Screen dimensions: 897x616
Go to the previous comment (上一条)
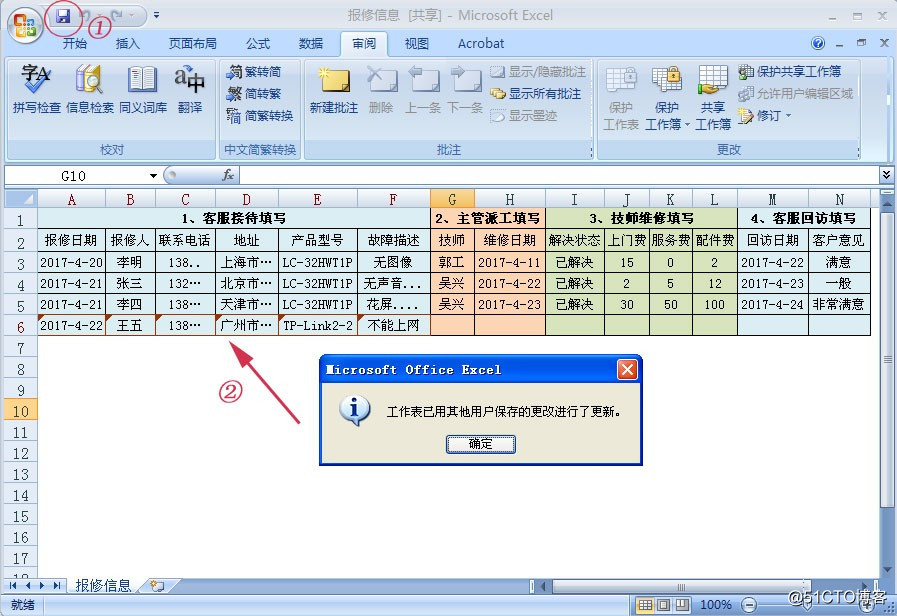click(422, 90)
